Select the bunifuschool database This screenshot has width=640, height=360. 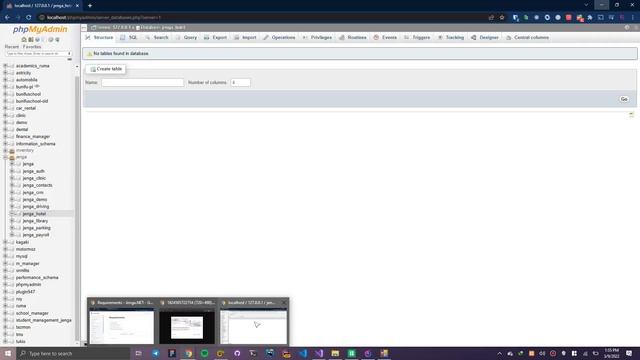29,94
